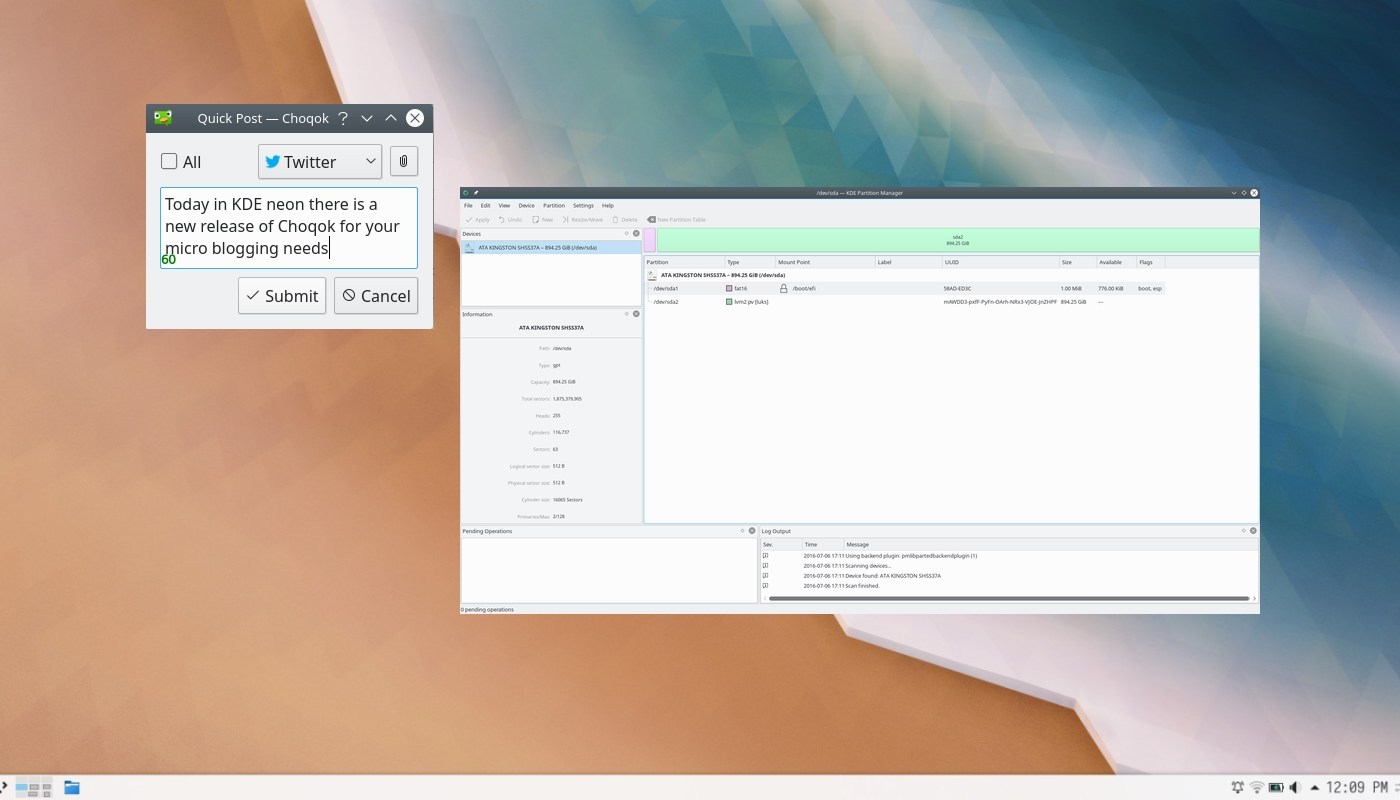
Task: Click the Partition column header
Action: pyautogui.click(x=684, y=262)
